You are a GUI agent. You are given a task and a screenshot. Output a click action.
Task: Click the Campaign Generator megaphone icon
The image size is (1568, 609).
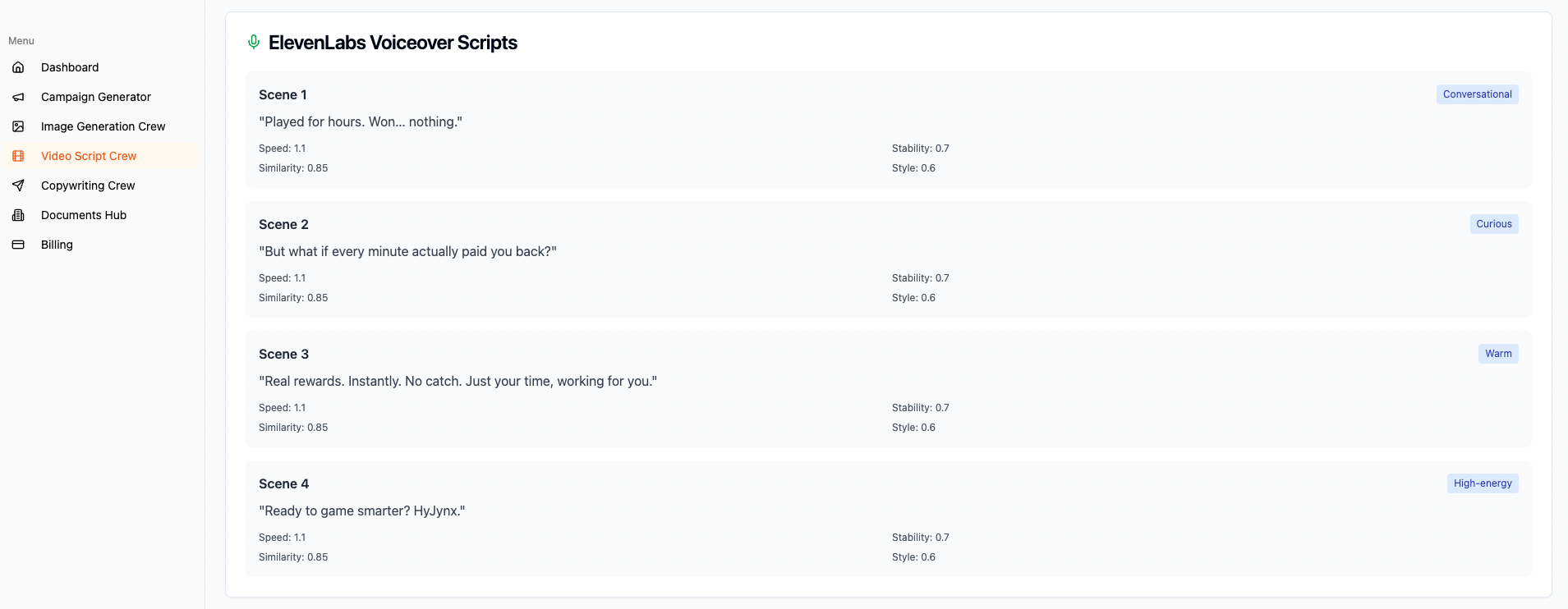tap(18, 97)
